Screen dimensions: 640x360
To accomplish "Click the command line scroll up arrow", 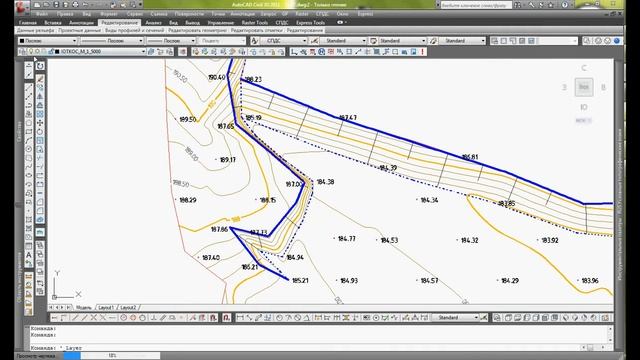I will 610,328.
